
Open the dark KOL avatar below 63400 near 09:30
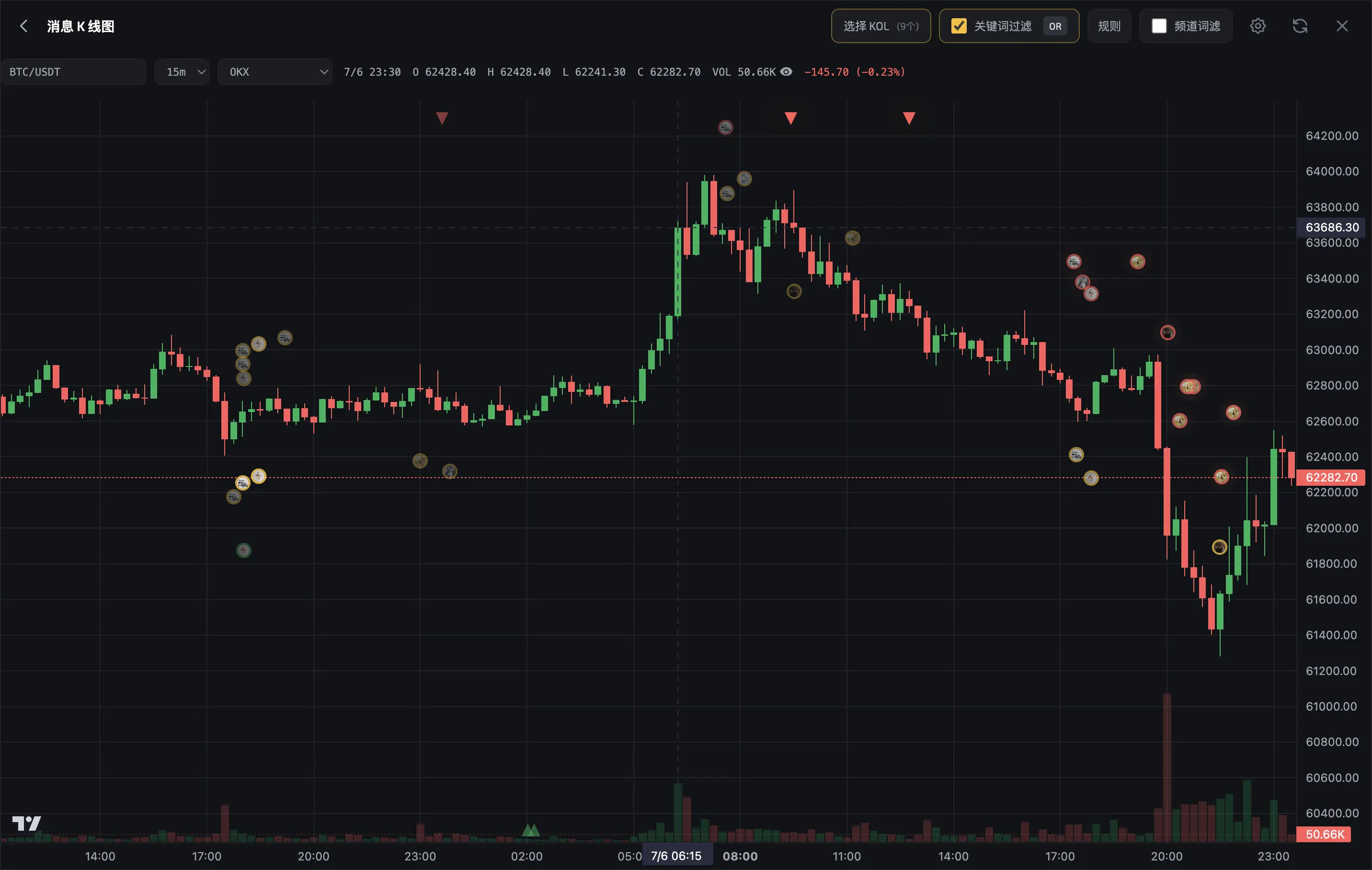794,292
